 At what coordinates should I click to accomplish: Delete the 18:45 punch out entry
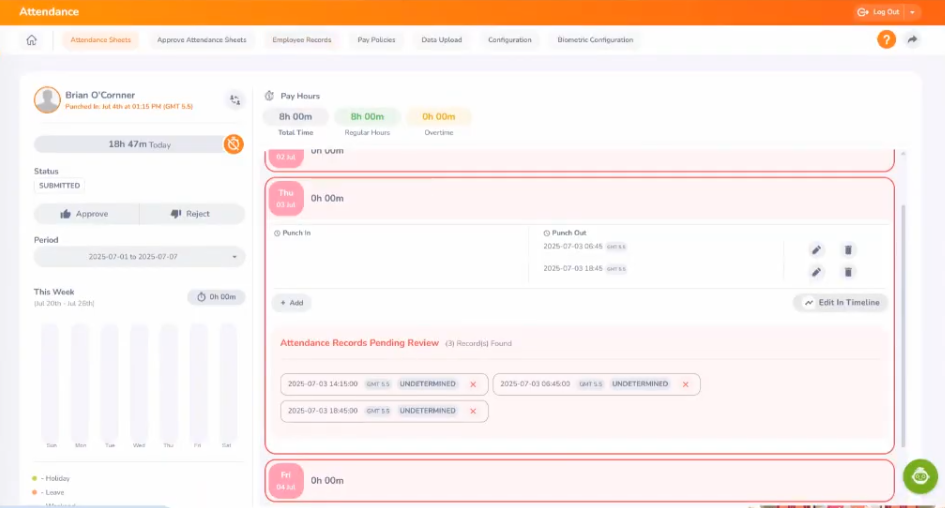coord(848,272)
